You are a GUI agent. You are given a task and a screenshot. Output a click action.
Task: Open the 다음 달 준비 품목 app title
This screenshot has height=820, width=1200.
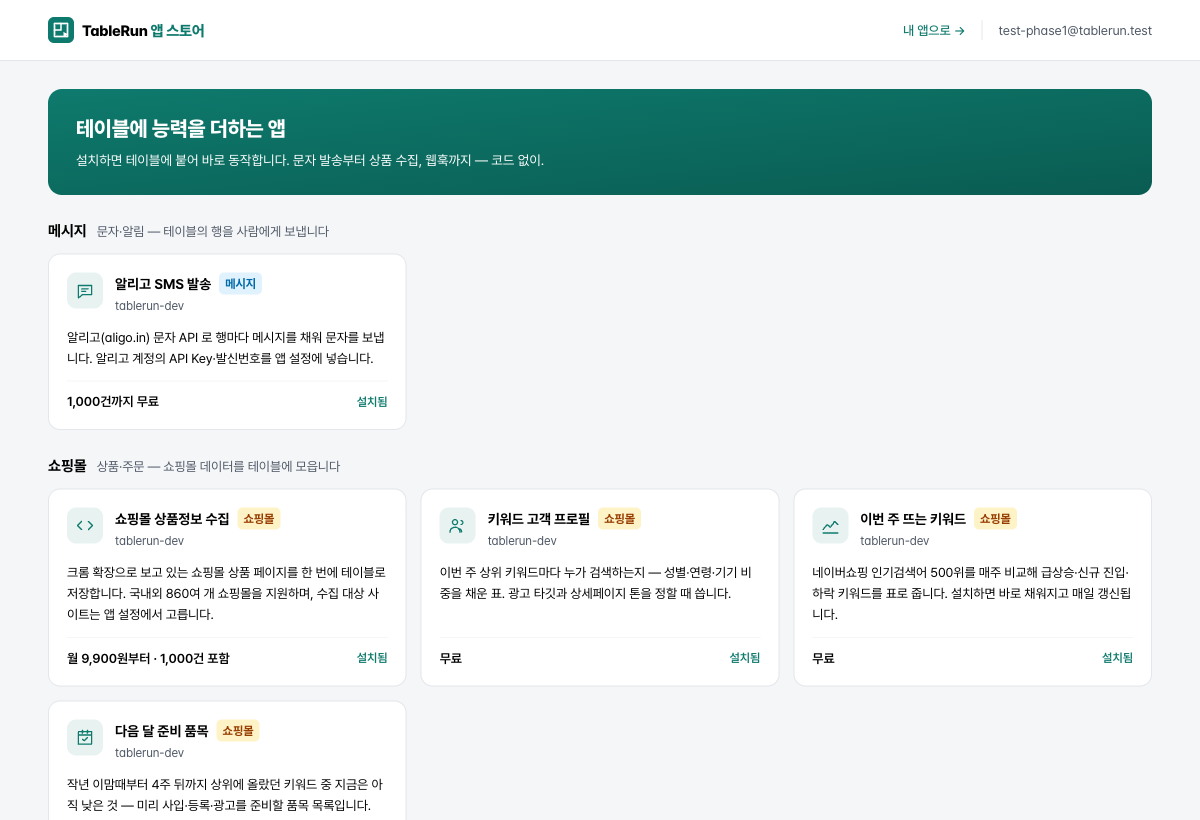[162, 731]
